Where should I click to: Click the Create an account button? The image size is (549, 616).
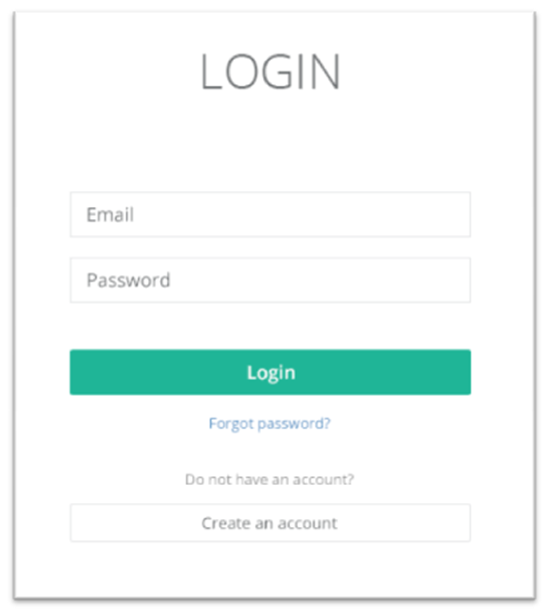pyautogui.click(x=270, y=523)
